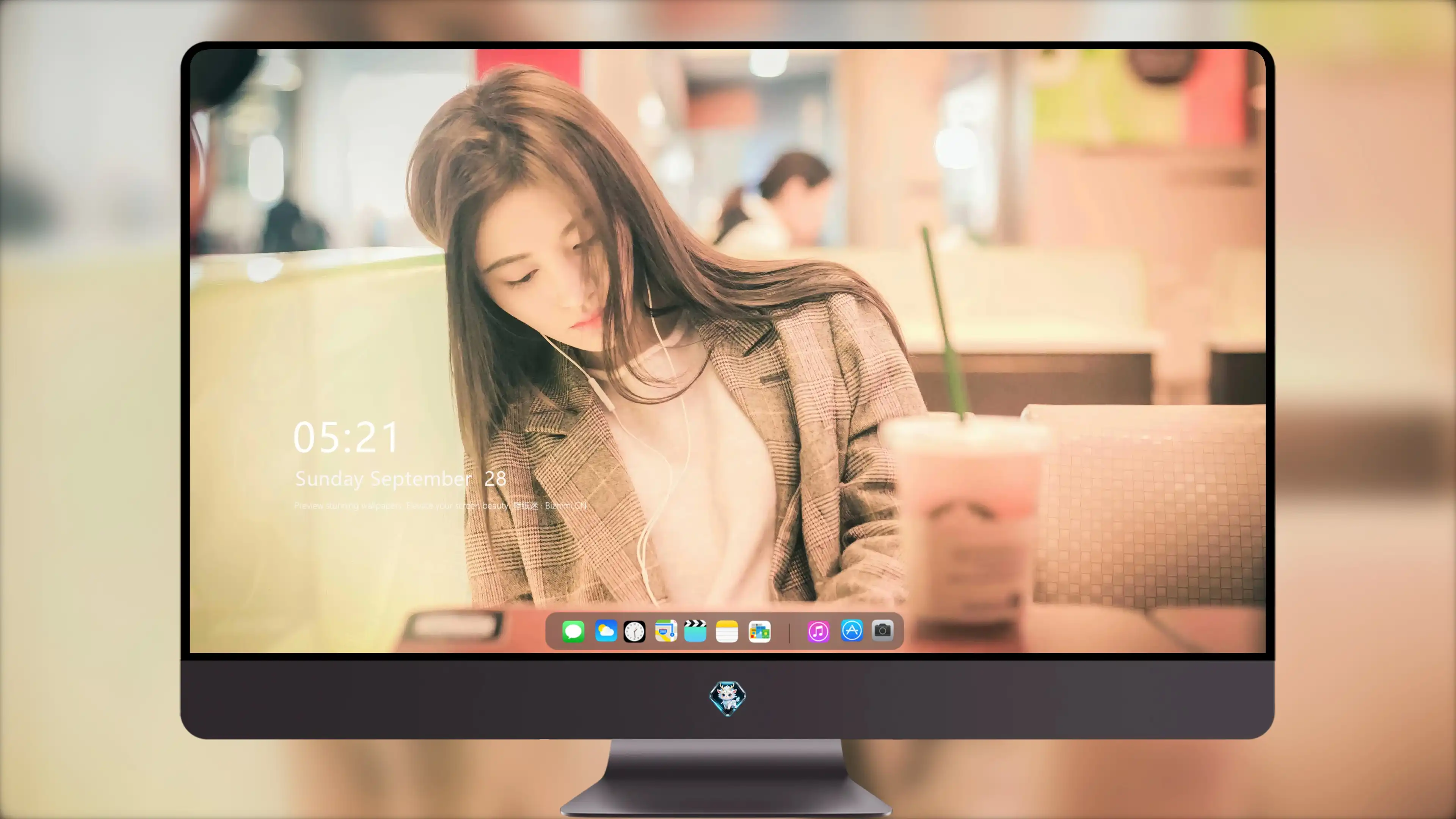This screenshot has width=1456, height=819.
Task: Open the Videos clapperboard app
Action: tap(695, 631)
